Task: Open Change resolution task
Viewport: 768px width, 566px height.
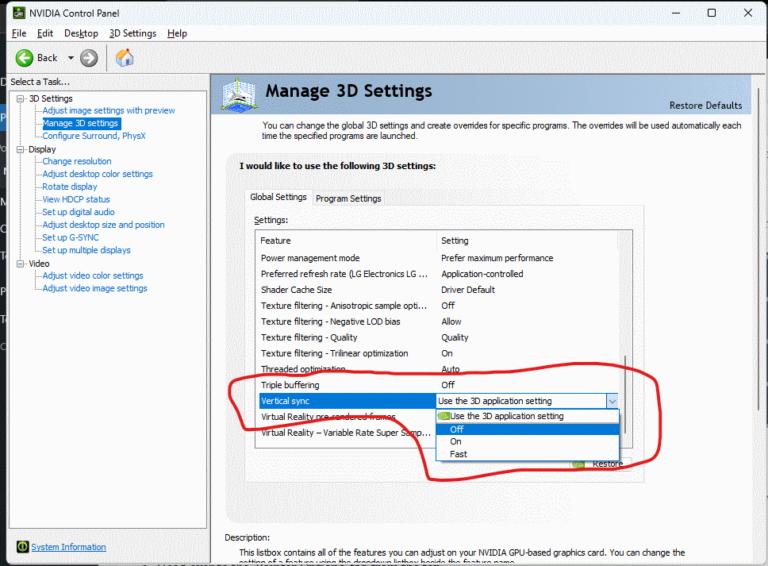Action: pyautogui.click(x=77, y=161)
